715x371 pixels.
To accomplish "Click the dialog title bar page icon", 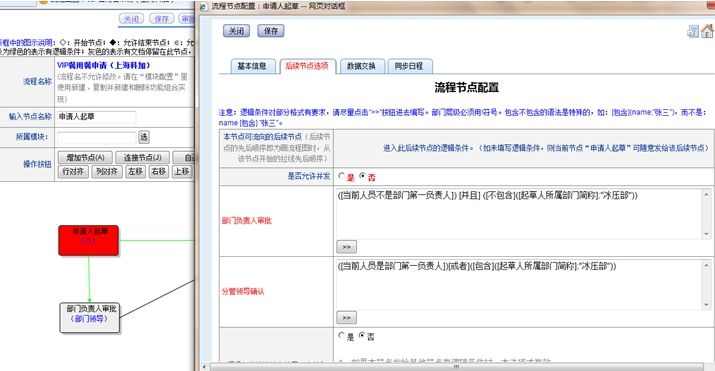I will (x=203, y=6).
